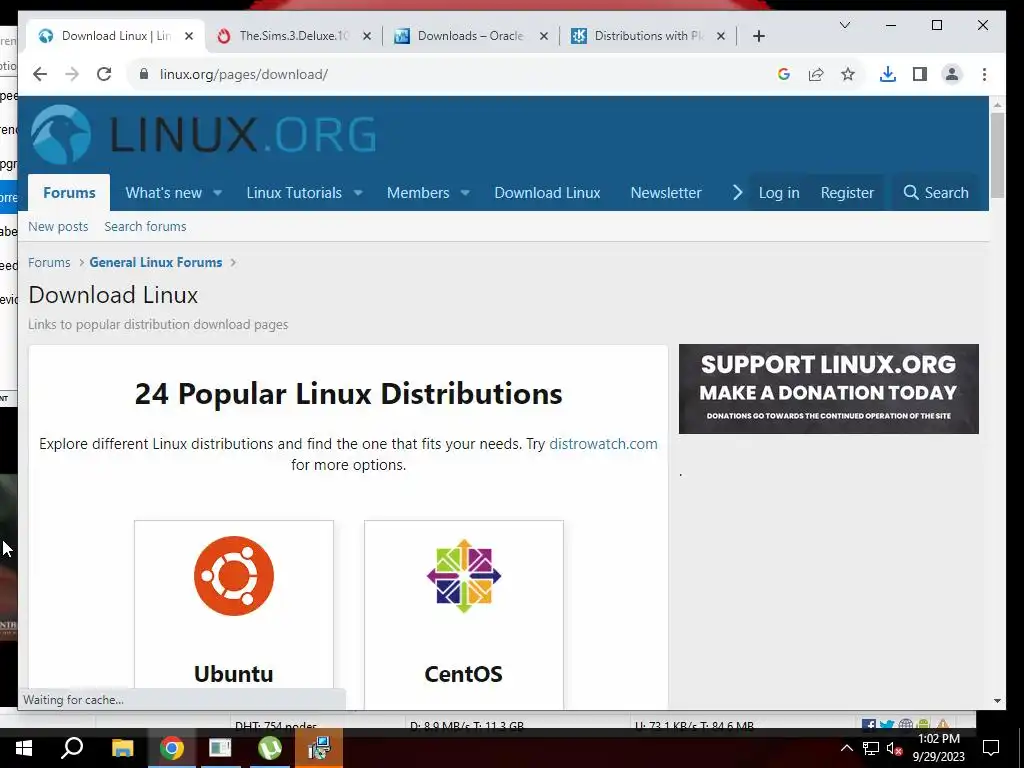Image resolution: width=1024 pixels, height=768 pixels.
Task: Expand the Members dropdown arrow
Action: tap(465, 193)
